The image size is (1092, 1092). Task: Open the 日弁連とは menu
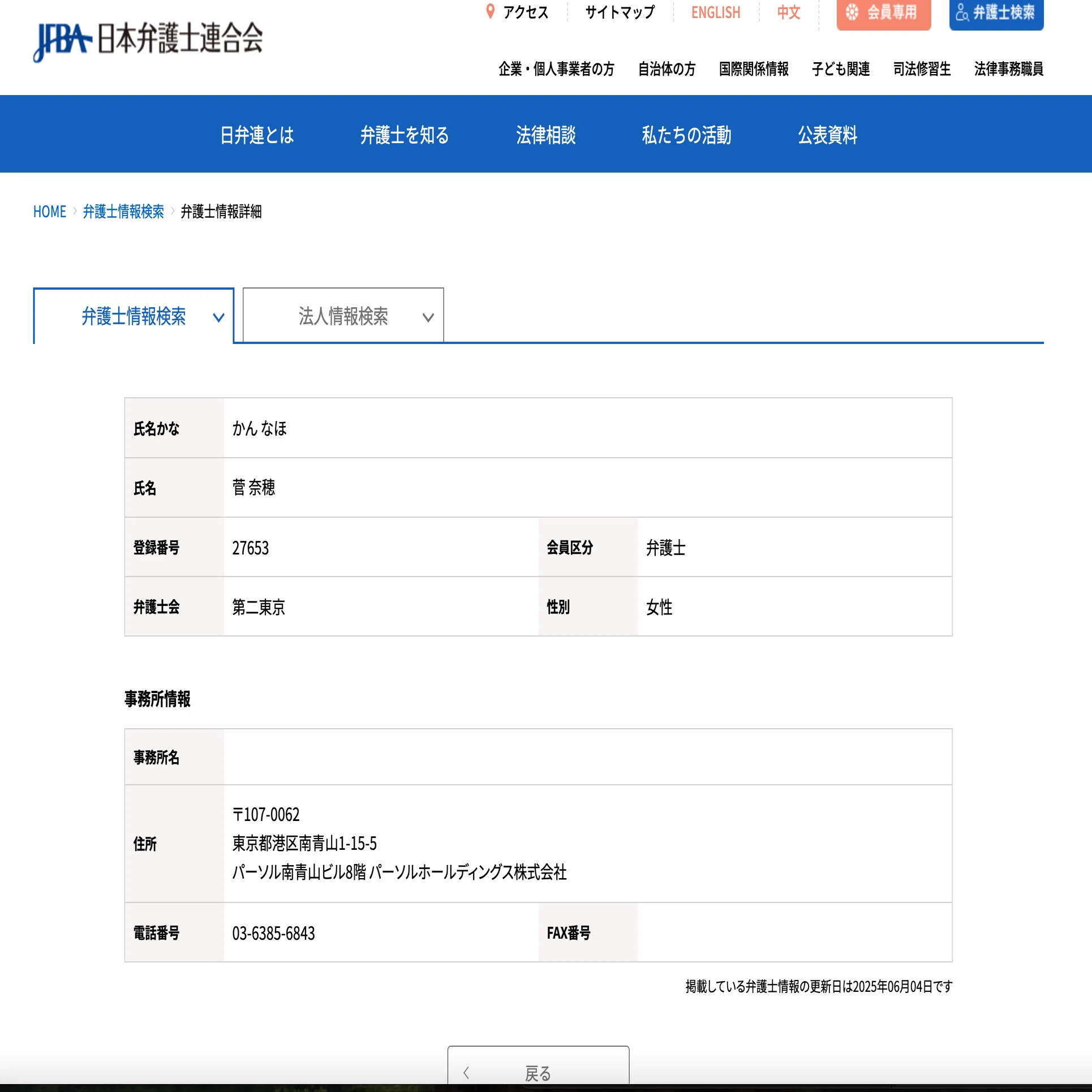[x=257, y=135]
